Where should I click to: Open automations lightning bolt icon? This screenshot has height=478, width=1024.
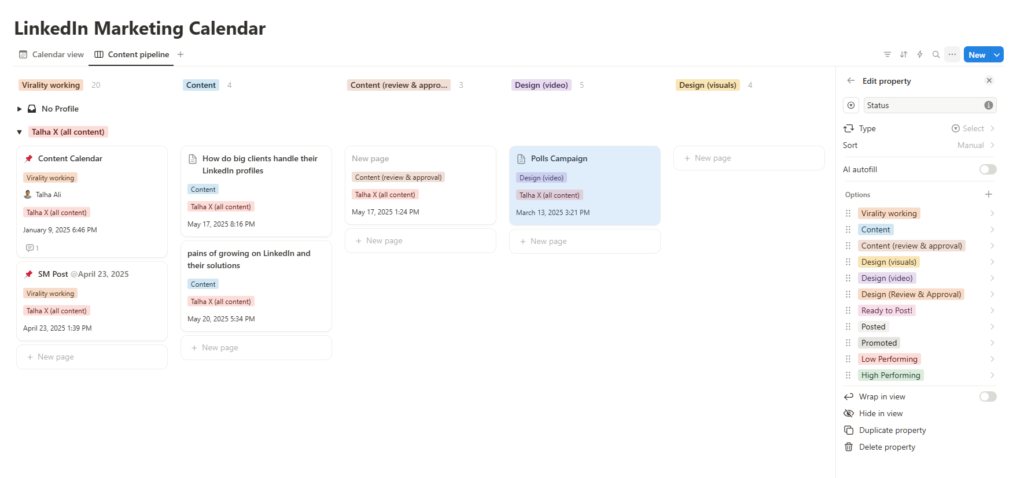point(919,55)
